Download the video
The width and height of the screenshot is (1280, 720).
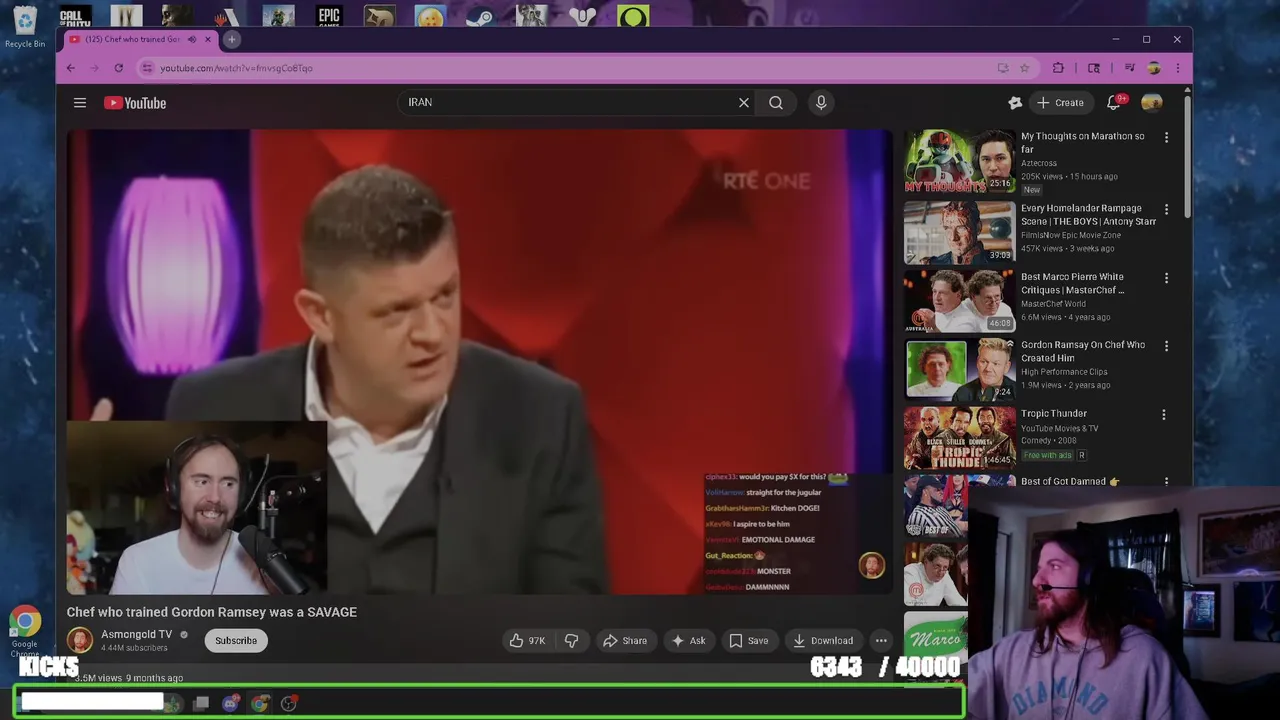(x=822, y=640)
